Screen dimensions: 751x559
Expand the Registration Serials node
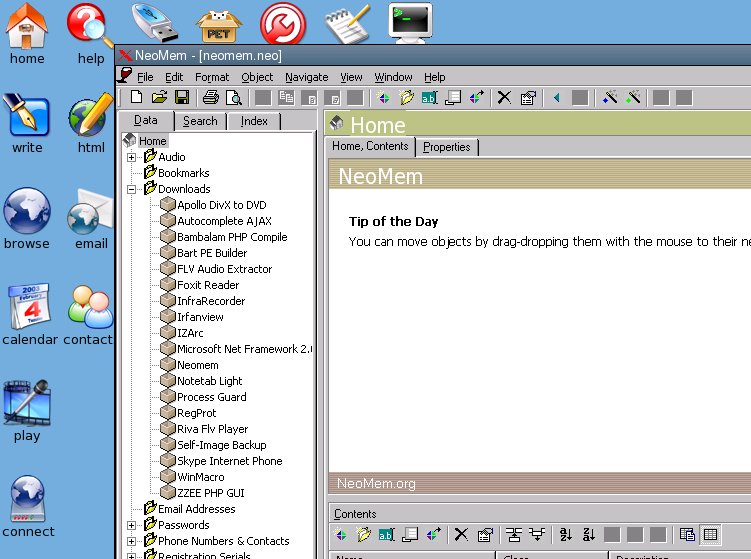coord(131,557)
